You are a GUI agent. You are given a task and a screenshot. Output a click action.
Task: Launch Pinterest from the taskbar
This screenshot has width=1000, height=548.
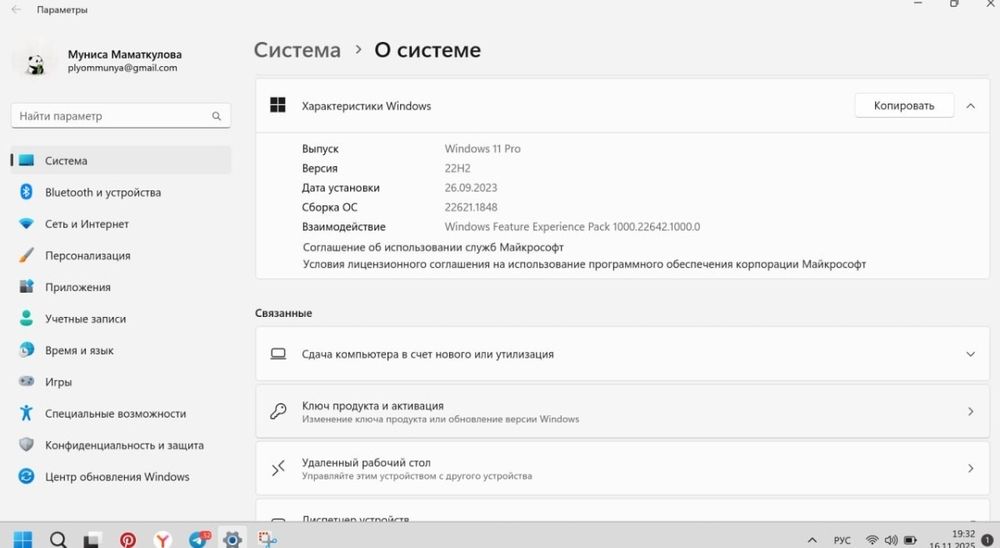click(x=128, y=540)
